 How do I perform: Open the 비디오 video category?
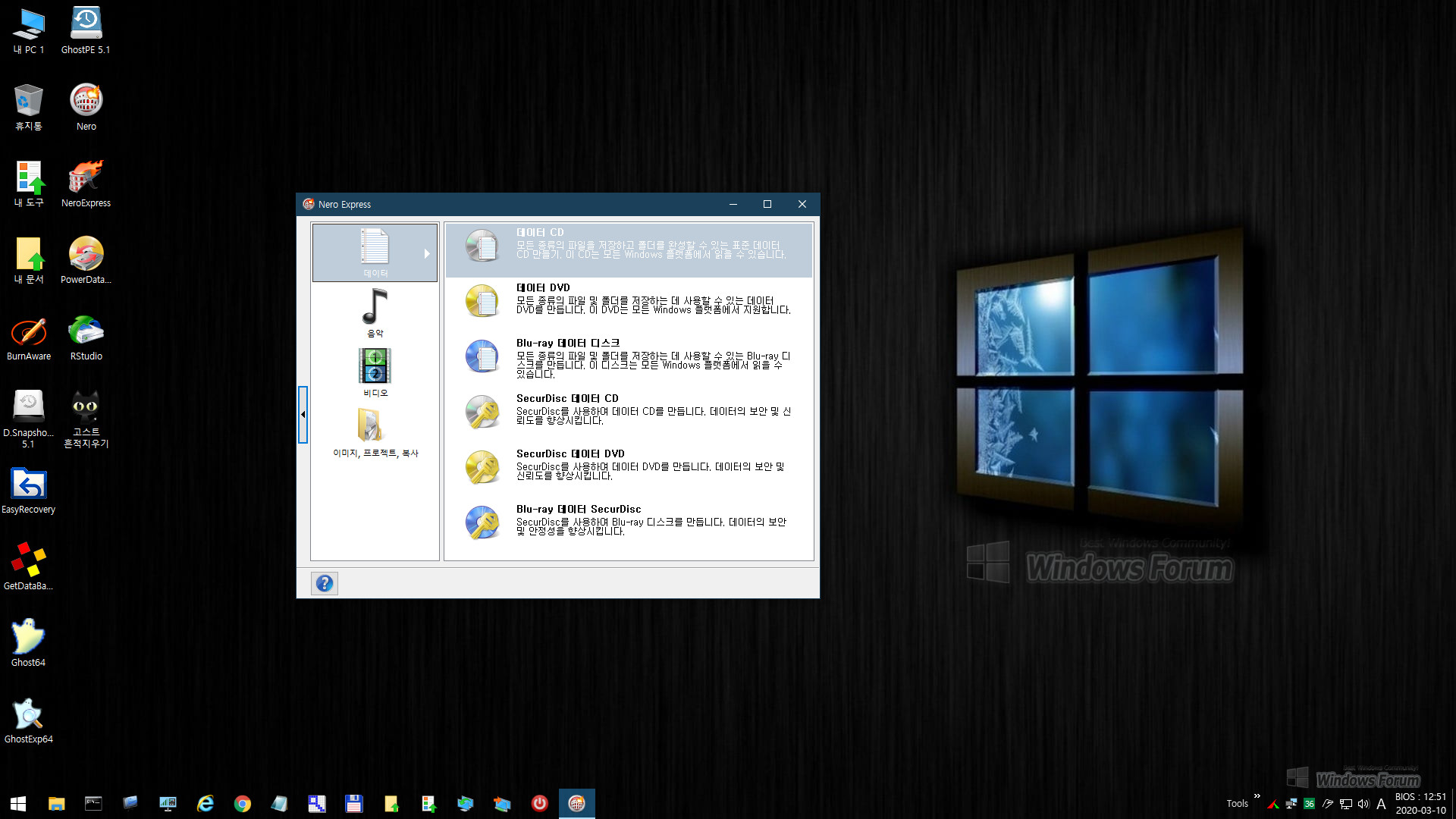point(375,372)
